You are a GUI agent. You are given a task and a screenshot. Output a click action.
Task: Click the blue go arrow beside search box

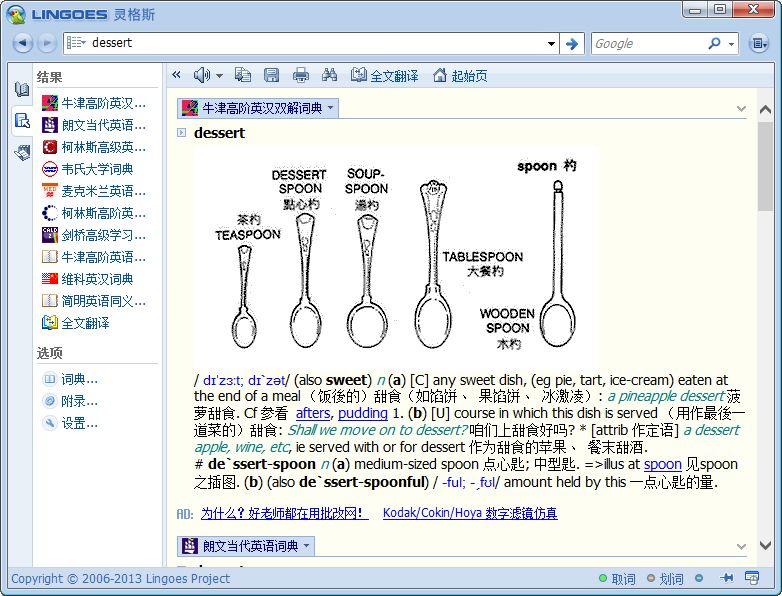click(572, 44)
